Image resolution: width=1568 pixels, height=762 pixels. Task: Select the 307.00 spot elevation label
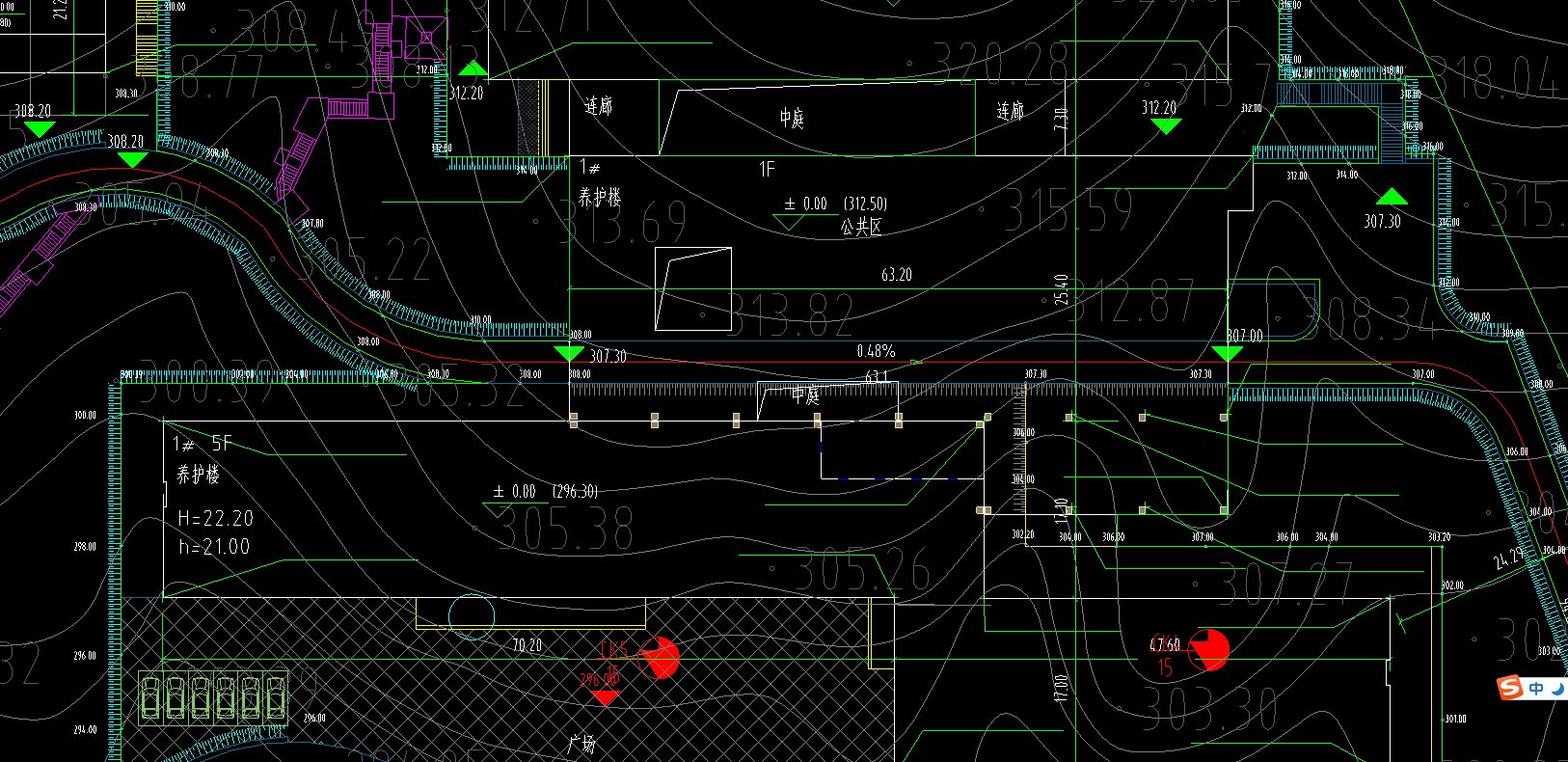coord(1245,336)
